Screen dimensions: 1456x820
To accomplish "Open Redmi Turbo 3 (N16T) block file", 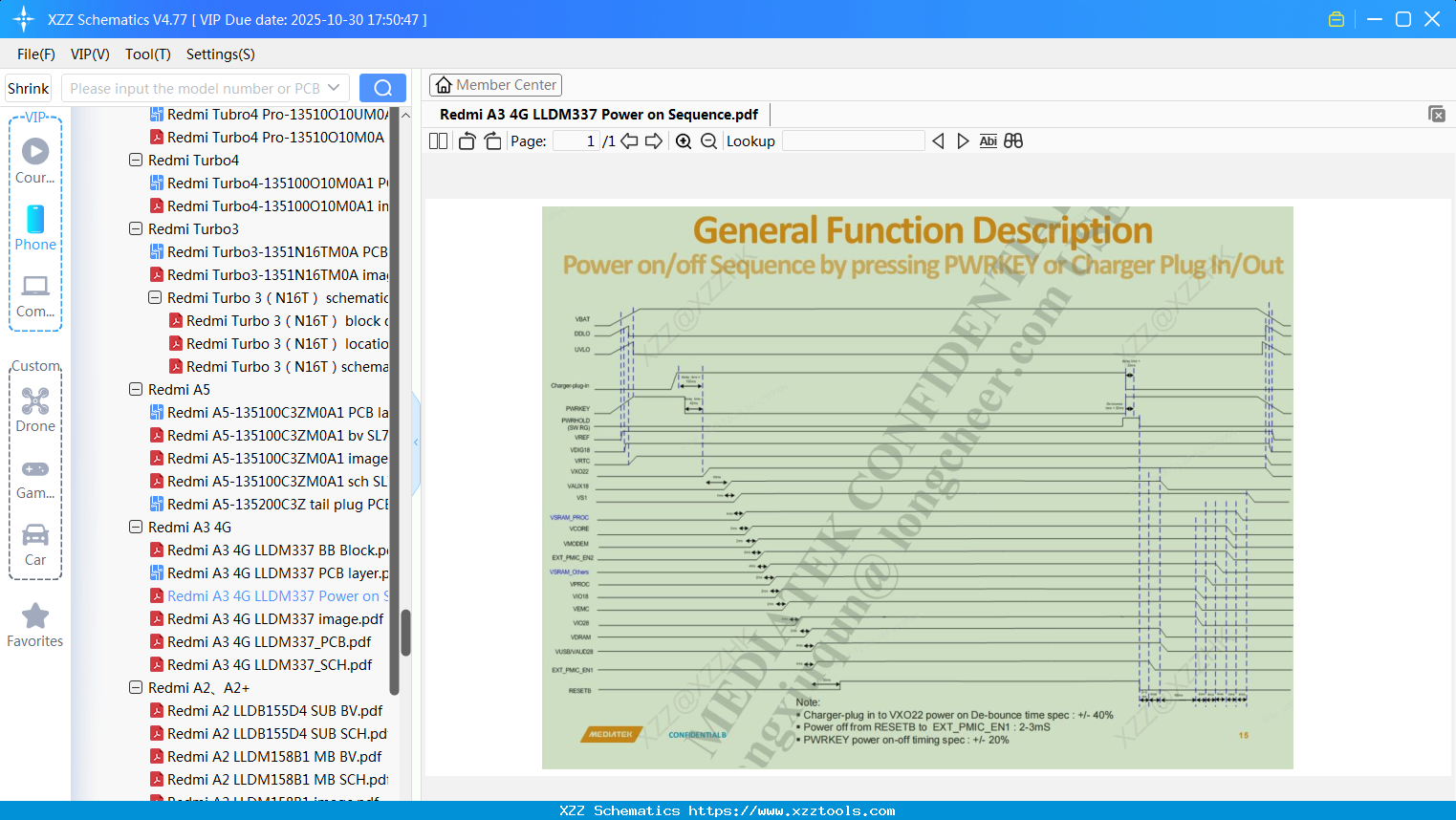I will point(279,320).
